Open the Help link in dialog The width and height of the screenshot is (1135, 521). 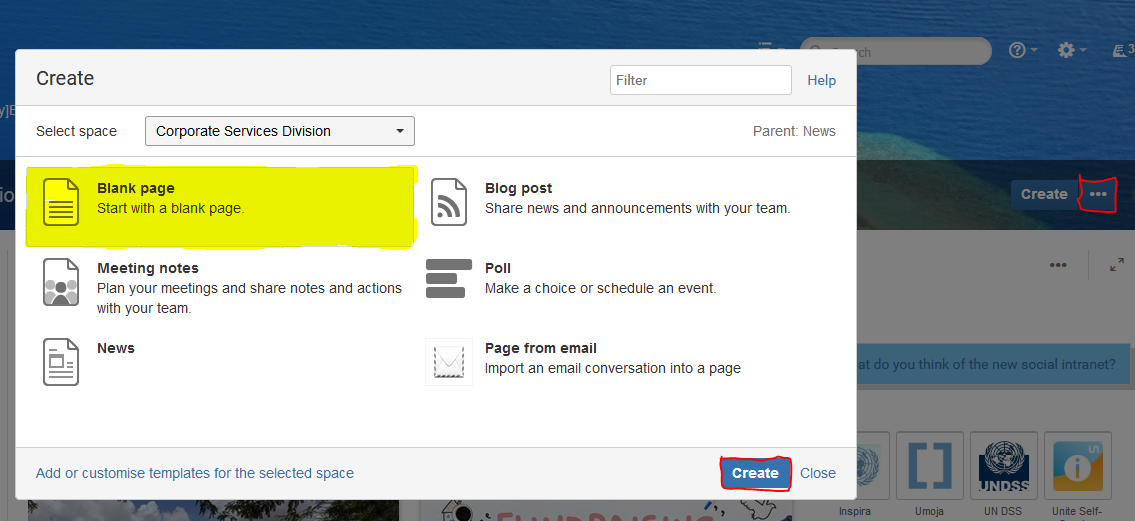click(x=822, y=80)
